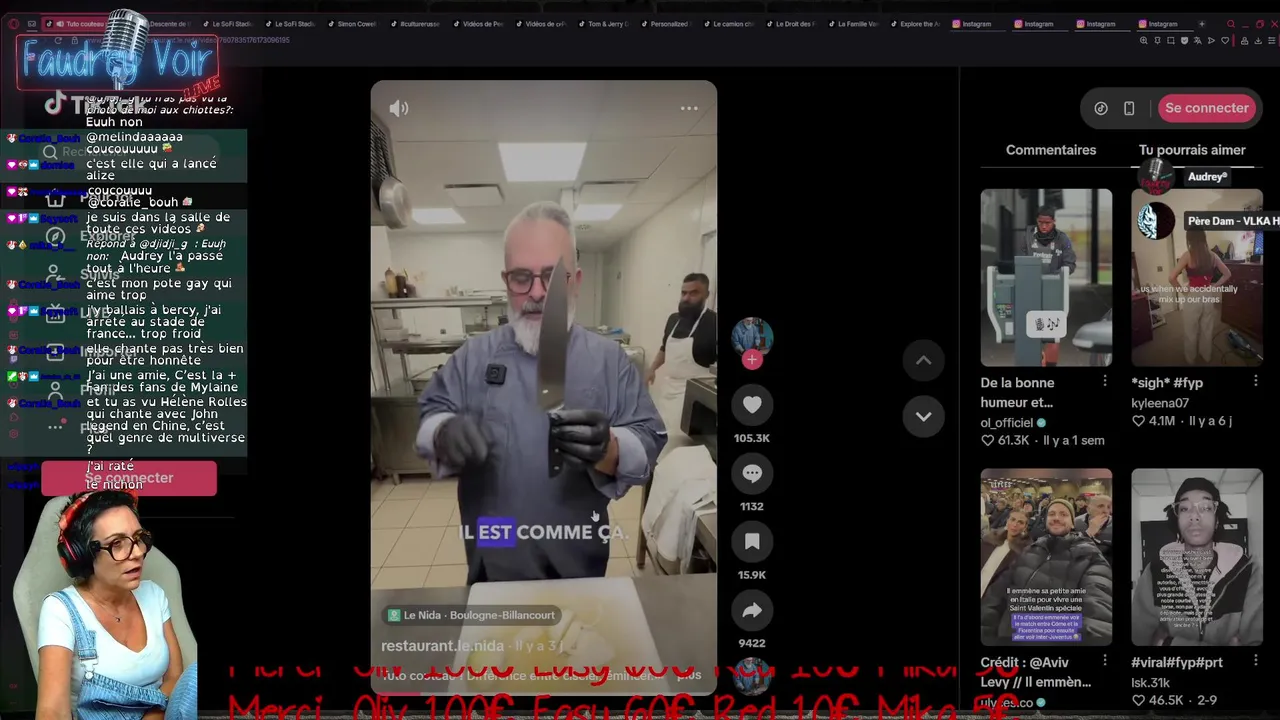Click the 4.1M likes count text
Viewport: 1280px width, 720px height.
pyautogui.click(x=1160, y=421)
